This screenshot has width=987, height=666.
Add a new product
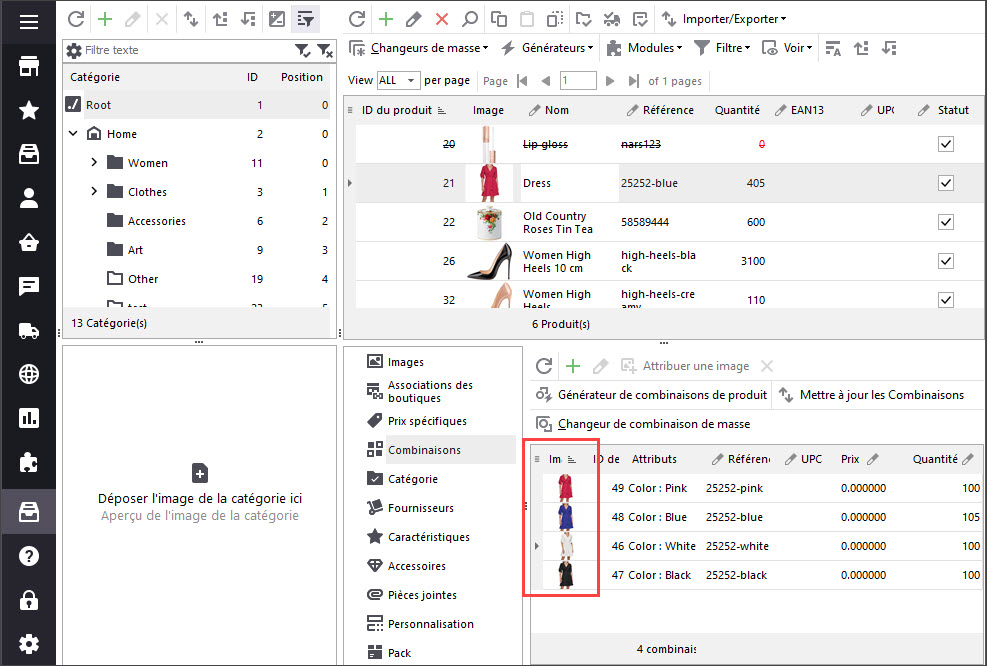click(386, 19)
